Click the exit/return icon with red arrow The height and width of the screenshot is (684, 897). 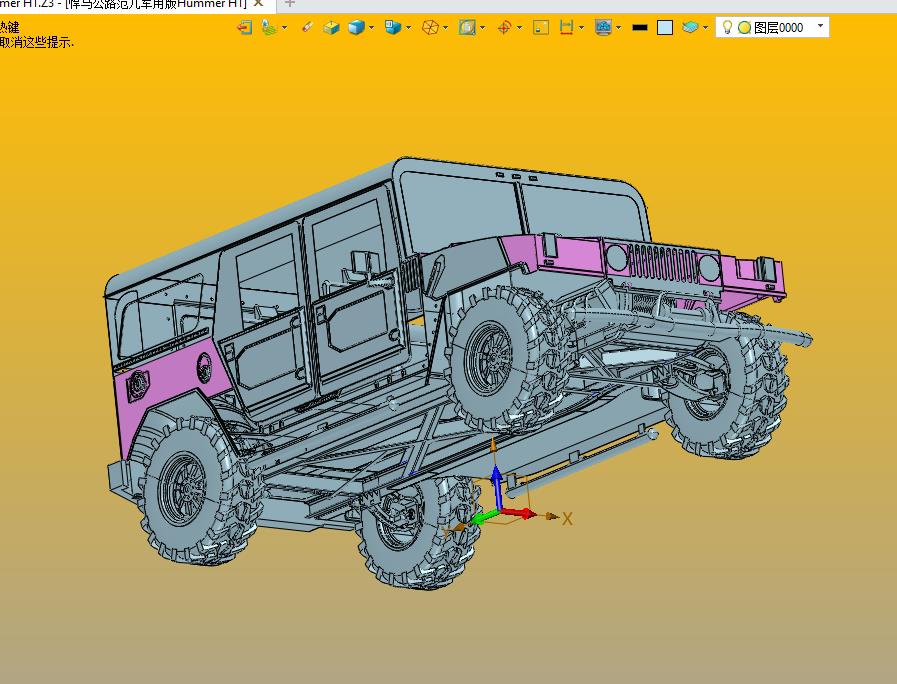tap(245, 27)
